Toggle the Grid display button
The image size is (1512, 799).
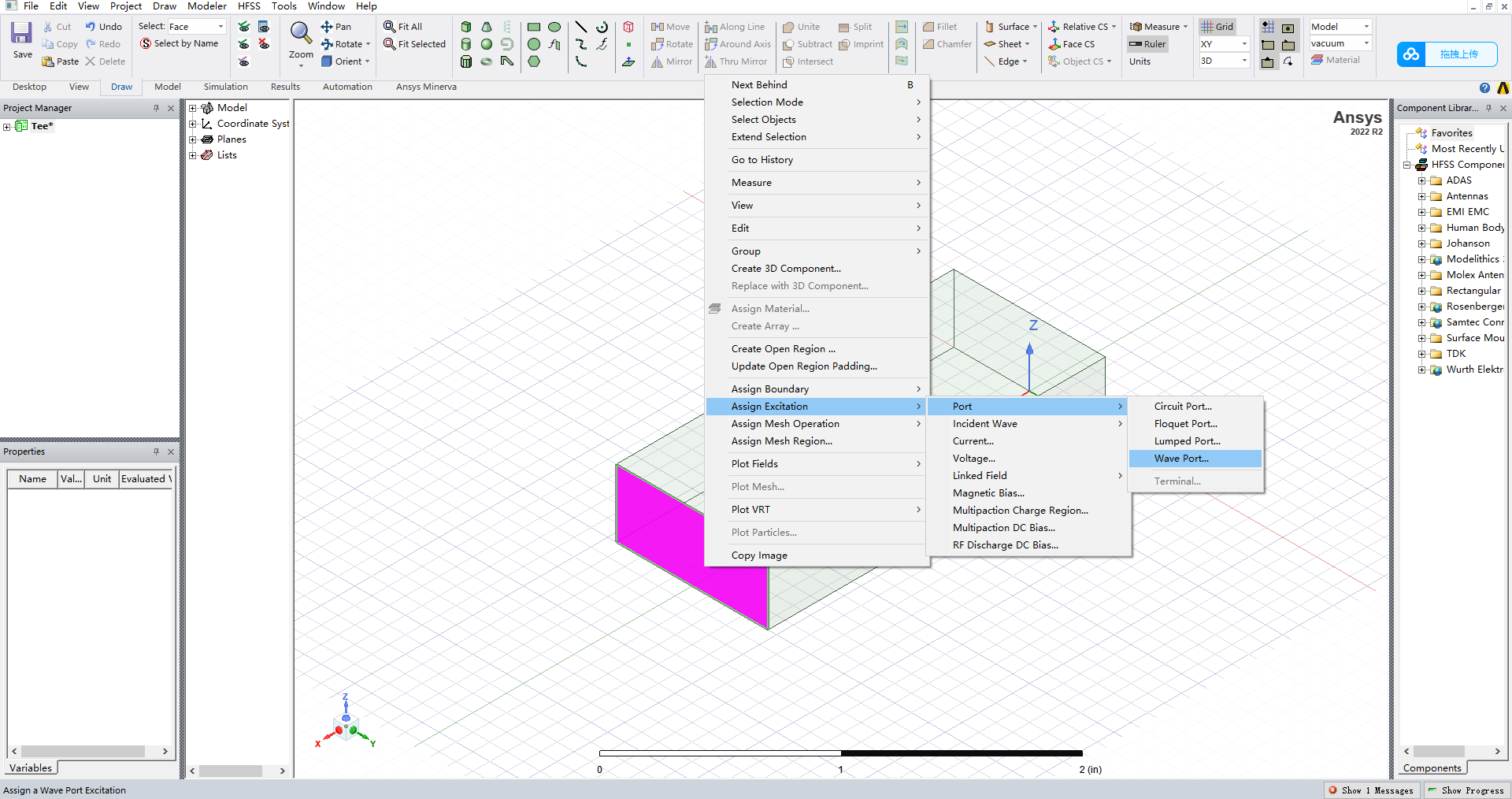tap(1217, 27)
